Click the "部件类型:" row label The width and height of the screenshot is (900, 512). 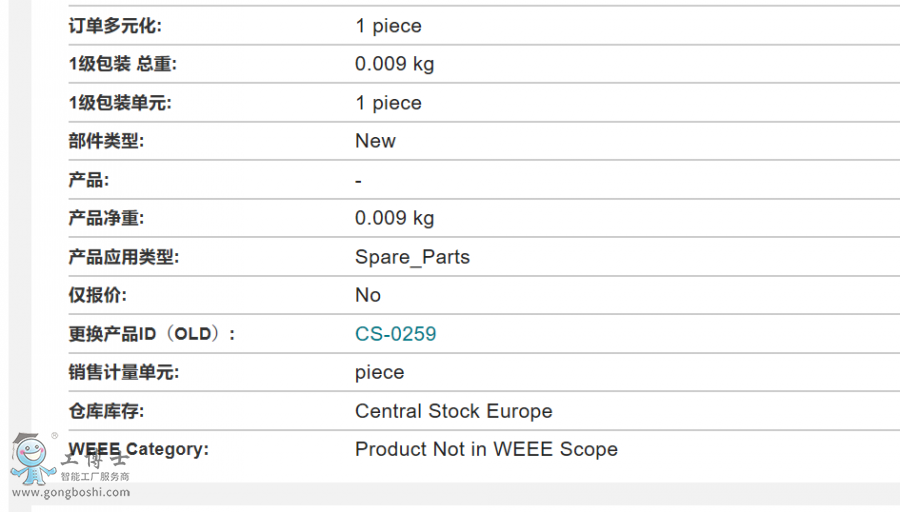coord(106,141)
